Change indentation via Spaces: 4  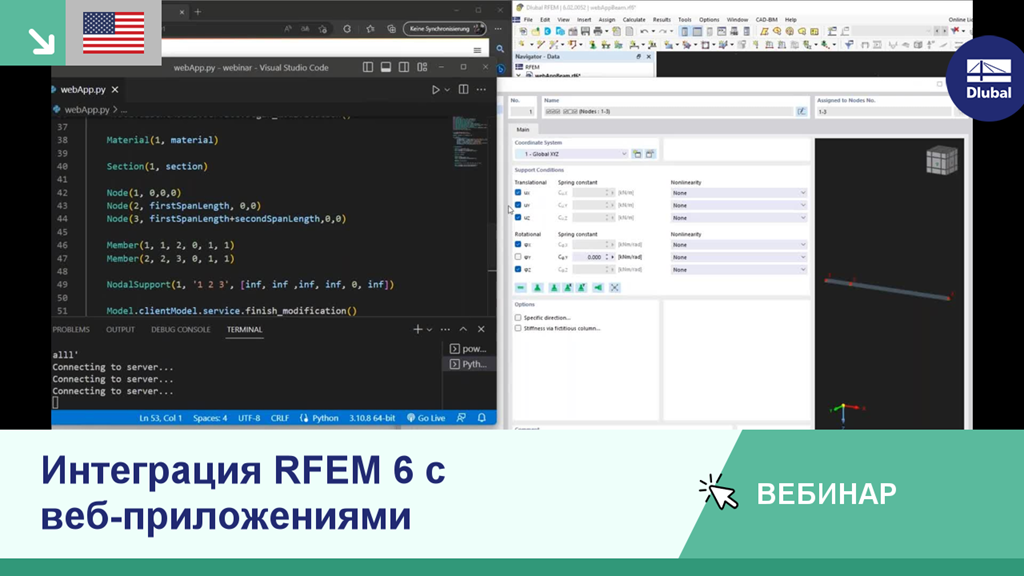point(210,418)
